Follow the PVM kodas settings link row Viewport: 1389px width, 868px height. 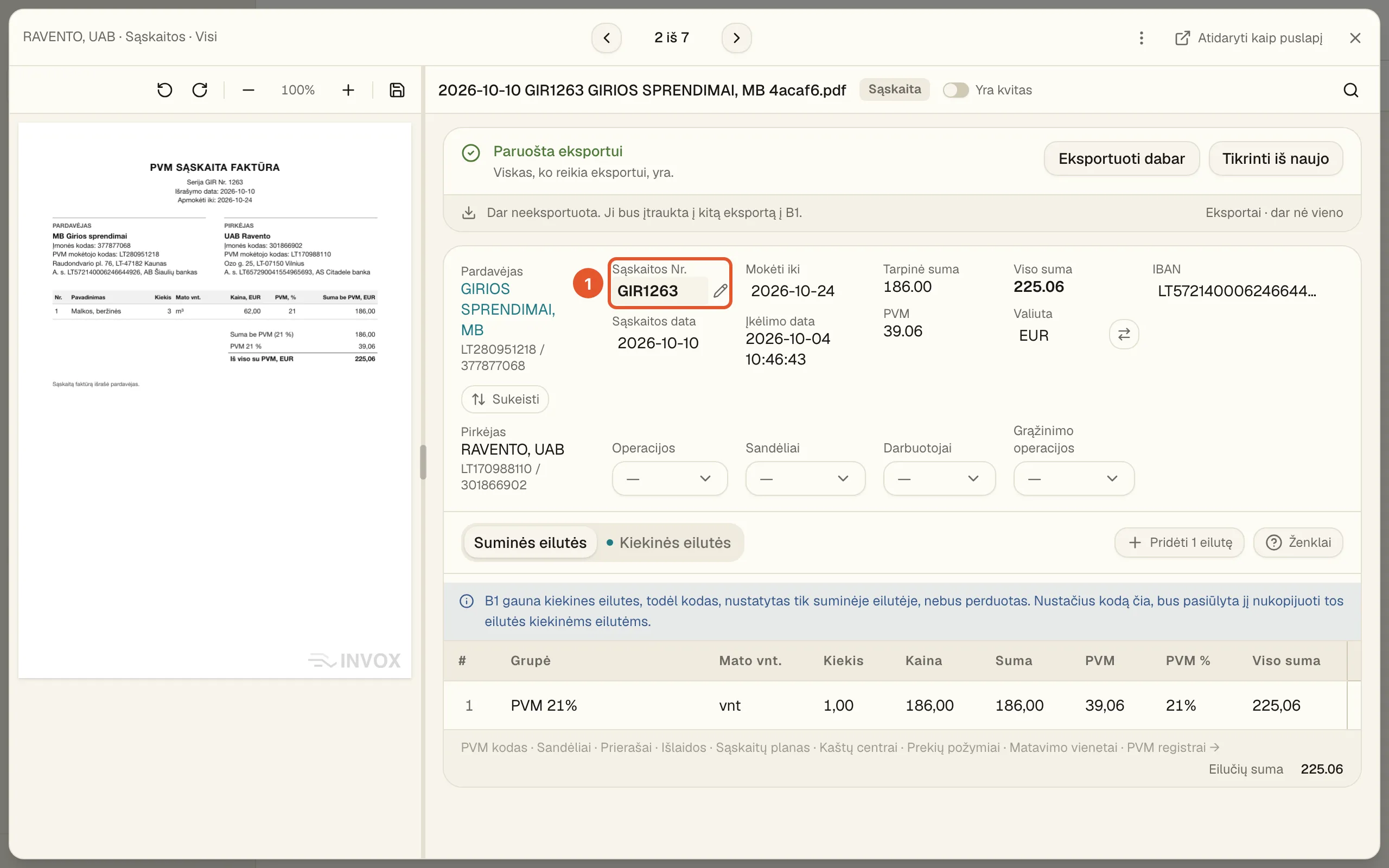840,748
